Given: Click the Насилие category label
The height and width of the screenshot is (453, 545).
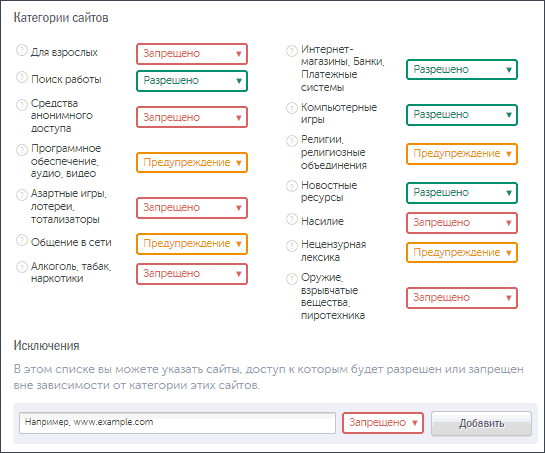Looking at the screenshot, I should point(322,221).
